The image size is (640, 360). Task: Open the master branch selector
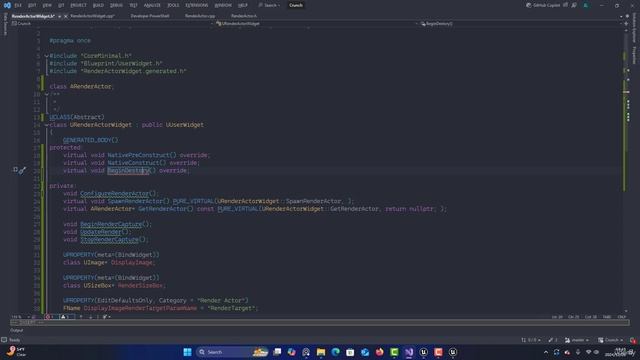tap(578, 340)
